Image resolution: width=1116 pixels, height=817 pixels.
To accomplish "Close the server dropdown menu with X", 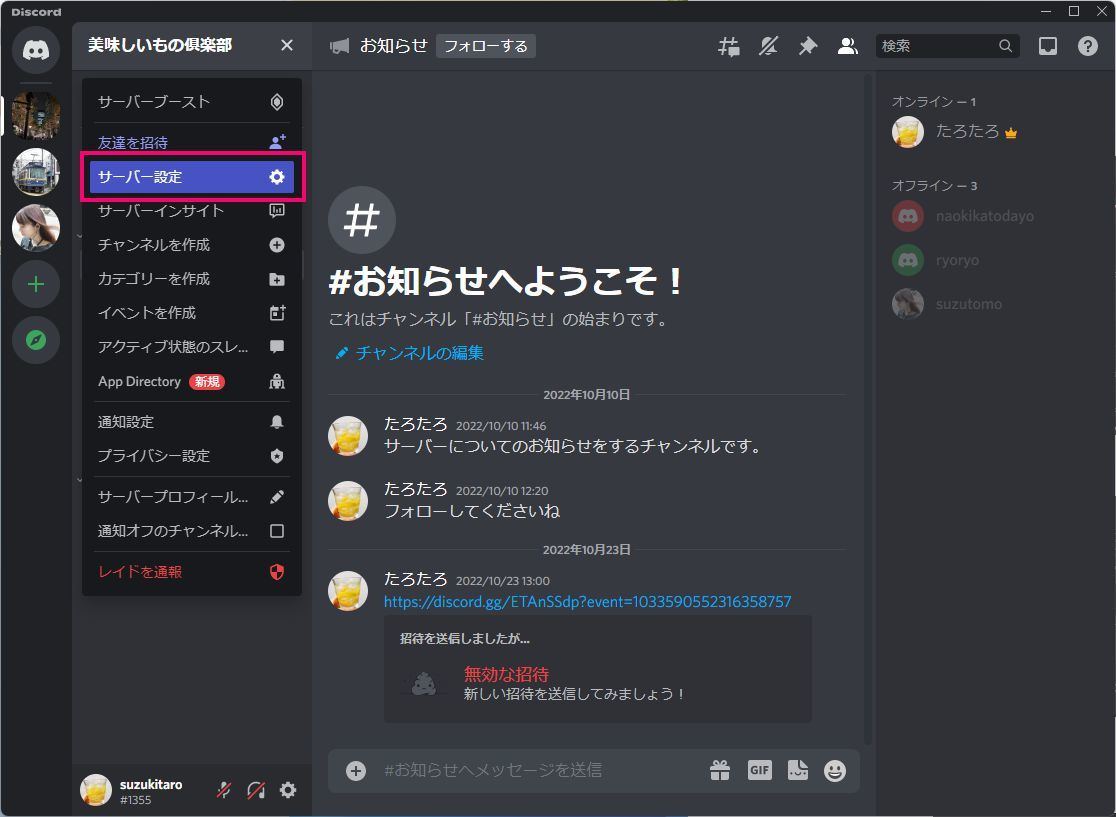I will tap(287, 46).
